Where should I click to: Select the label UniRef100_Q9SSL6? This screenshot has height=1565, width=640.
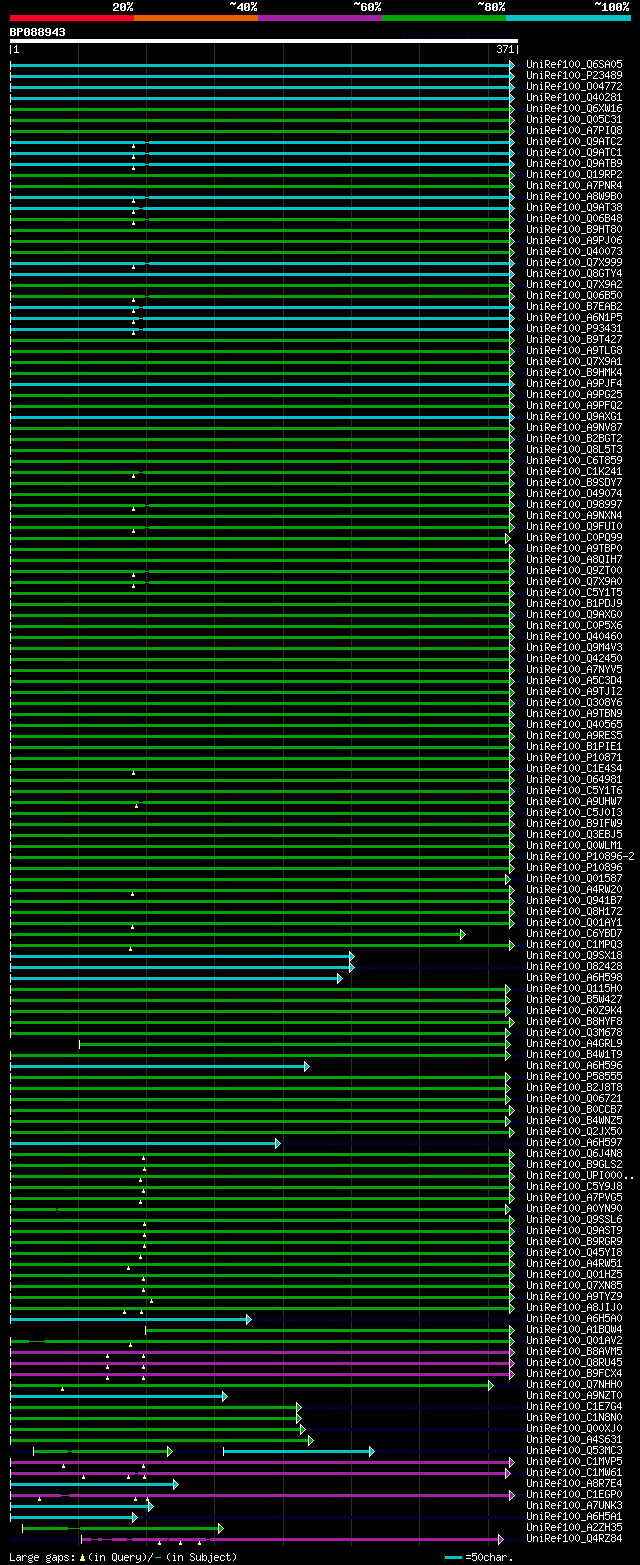(x=573, y=1219)
